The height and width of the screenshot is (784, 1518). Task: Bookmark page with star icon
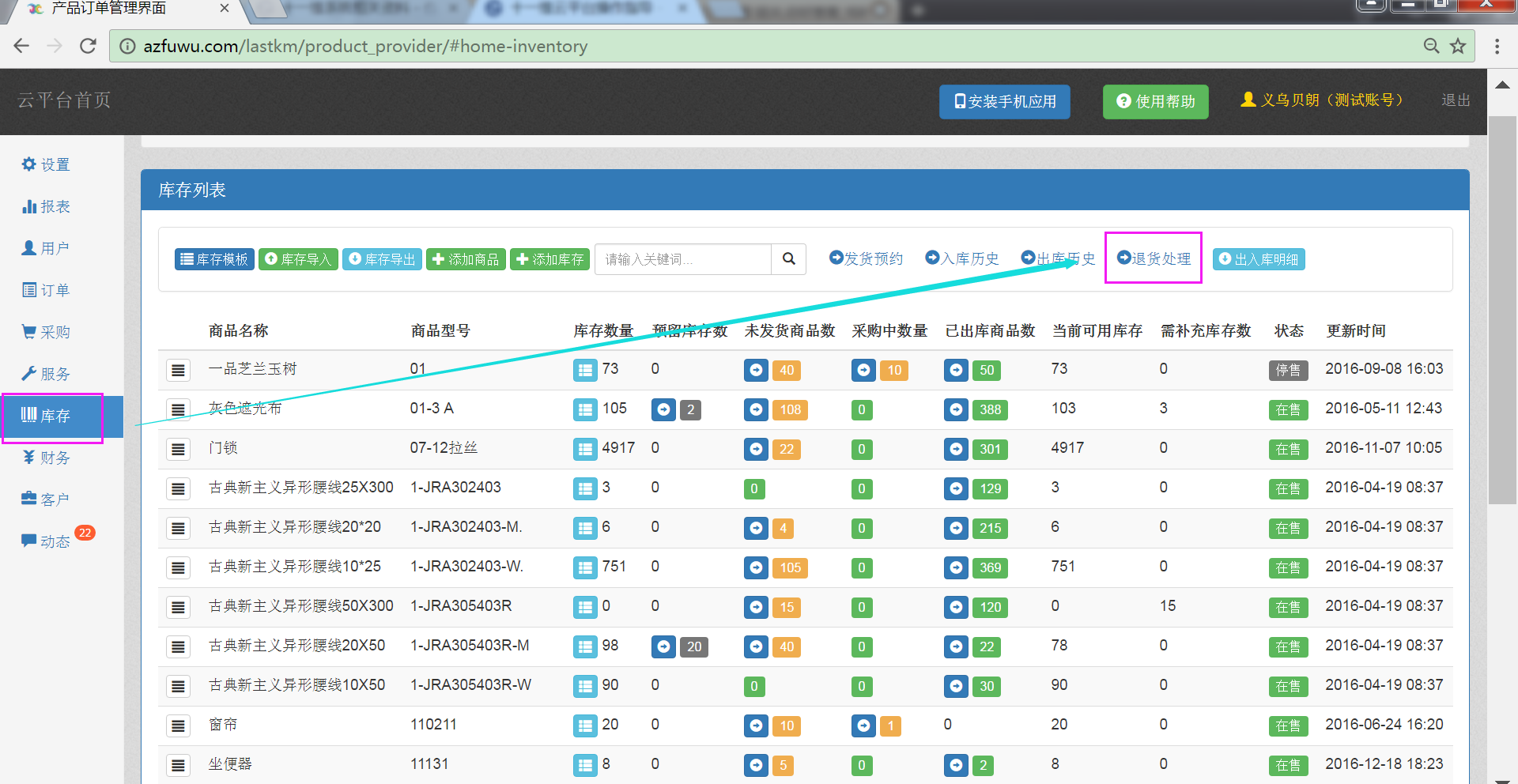[x=1458, y=46]
